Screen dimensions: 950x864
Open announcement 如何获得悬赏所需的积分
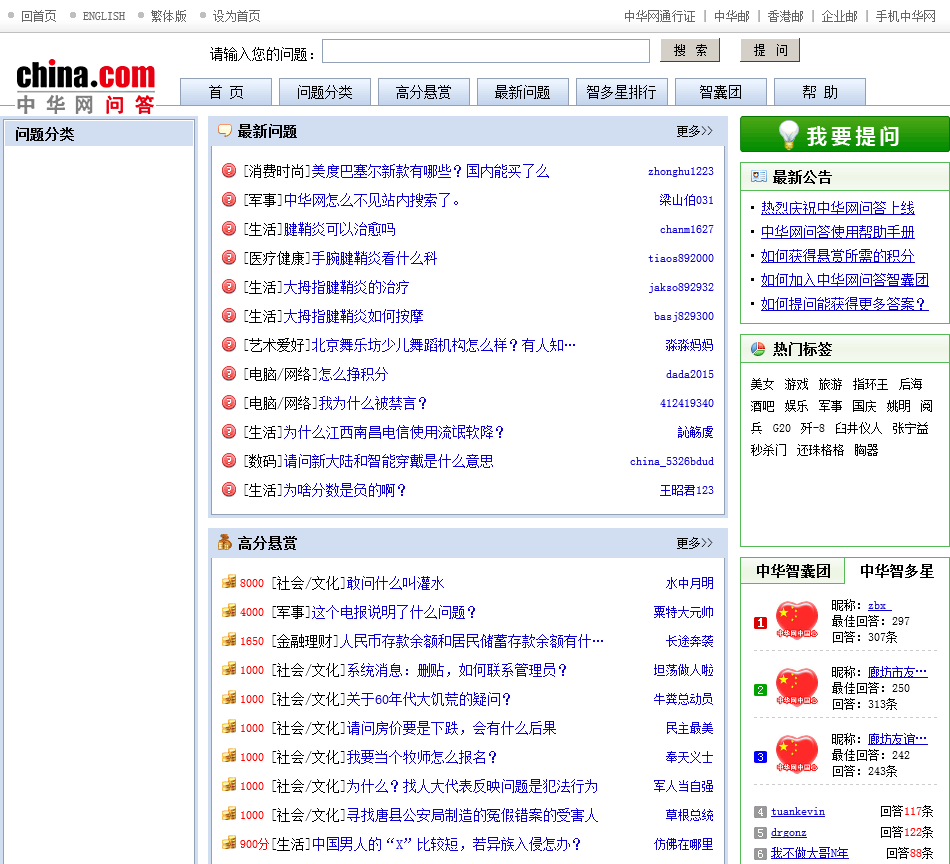pos(837,256)
